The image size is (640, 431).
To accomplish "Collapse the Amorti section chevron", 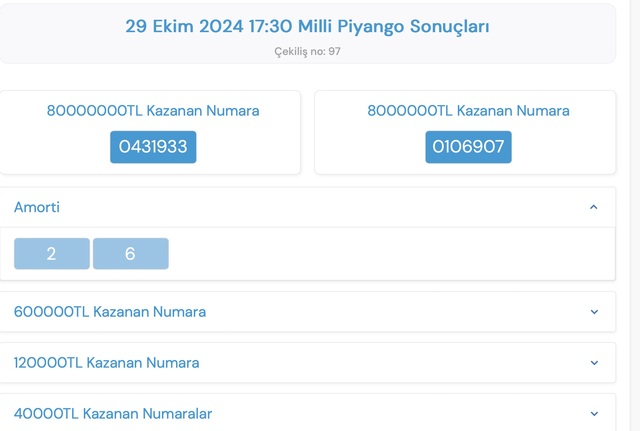I will click(593, 207).
